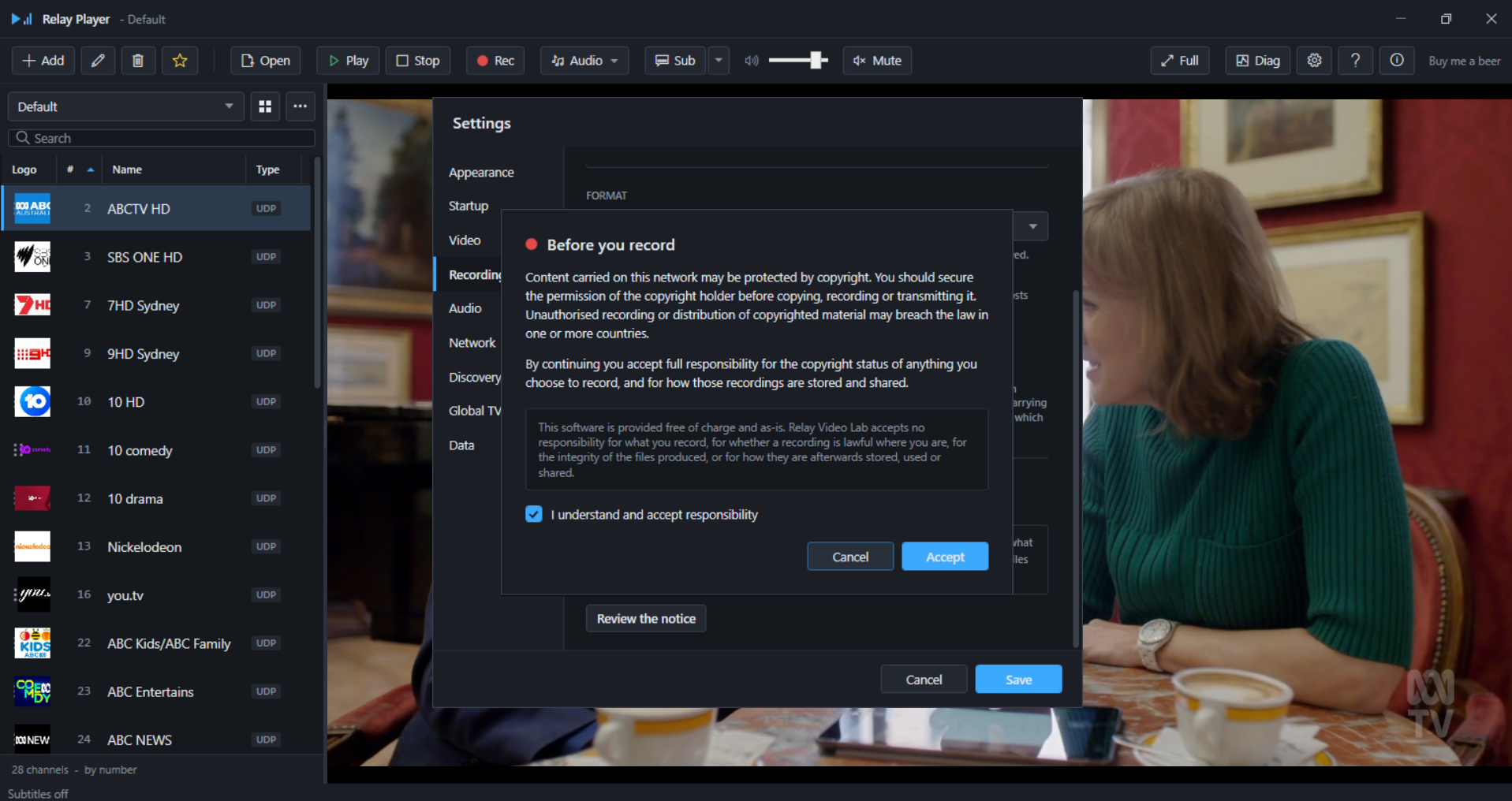Image resolution: width=1512 pixels, height=801 pixels.
Task: Click the 10 HD channel logo
Action: [32, 401]
